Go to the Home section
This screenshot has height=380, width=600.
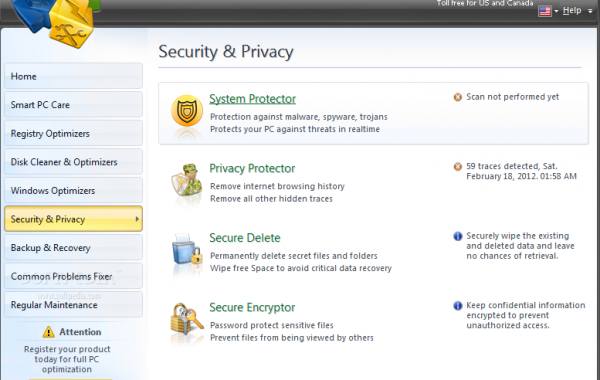click(x=73, y=76)
